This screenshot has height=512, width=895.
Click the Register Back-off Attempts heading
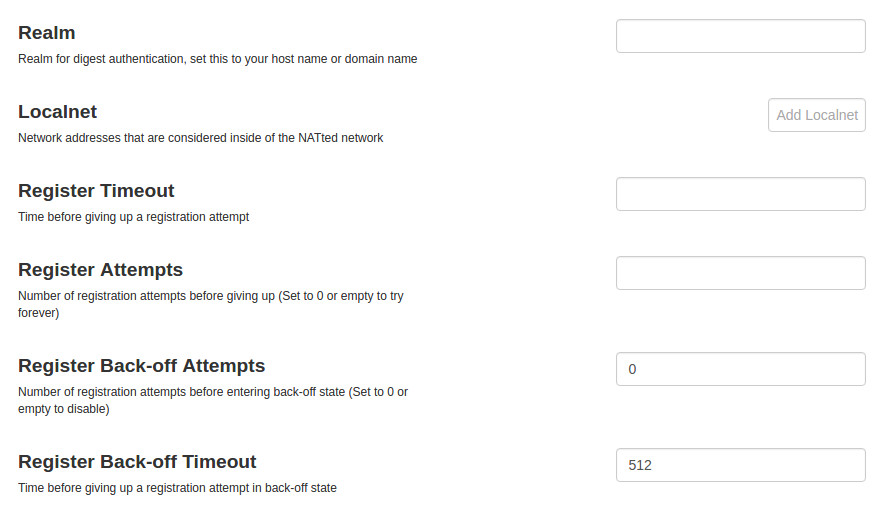[x=141, y=366]
